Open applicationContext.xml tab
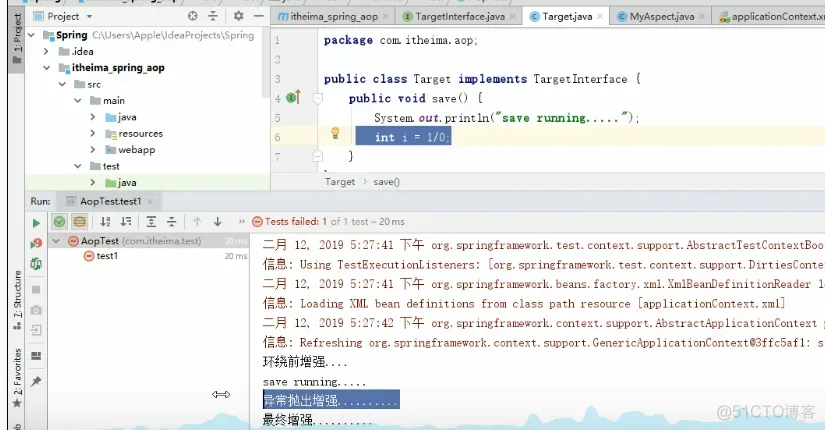 pyautogui.click(x=770, y=16)
